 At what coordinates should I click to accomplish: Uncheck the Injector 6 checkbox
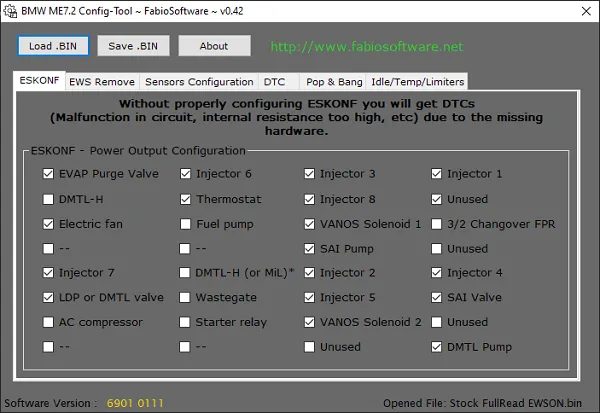click(185, 174)
